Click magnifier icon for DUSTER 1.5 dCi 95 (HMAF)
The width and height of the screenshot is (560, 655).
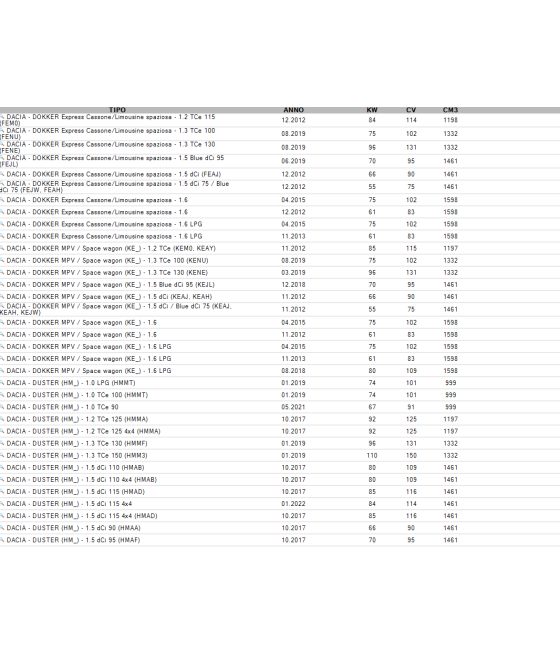(2, 540)
